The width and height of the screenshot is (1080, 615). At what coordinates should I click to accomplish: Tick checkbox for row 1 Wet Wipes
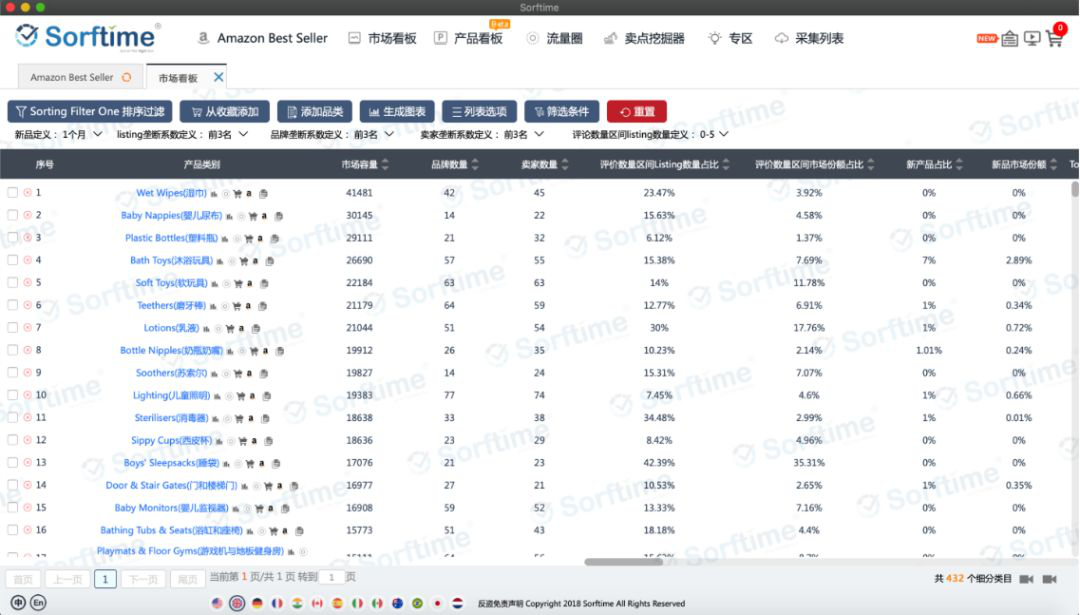pos(12,193)
